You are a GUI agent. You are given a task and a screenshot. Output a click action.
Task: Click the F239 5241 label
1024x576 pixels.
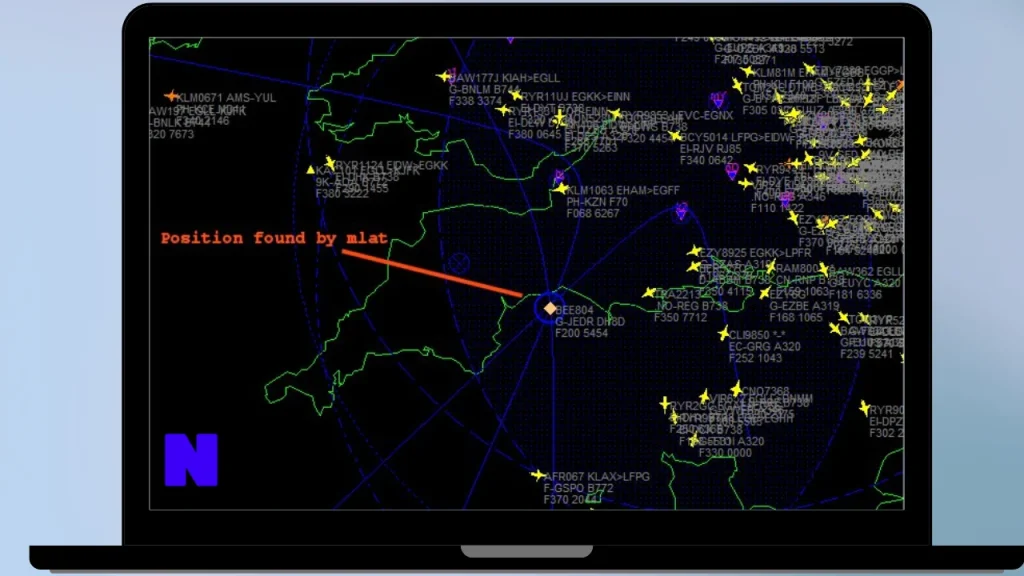coord(866,353)
